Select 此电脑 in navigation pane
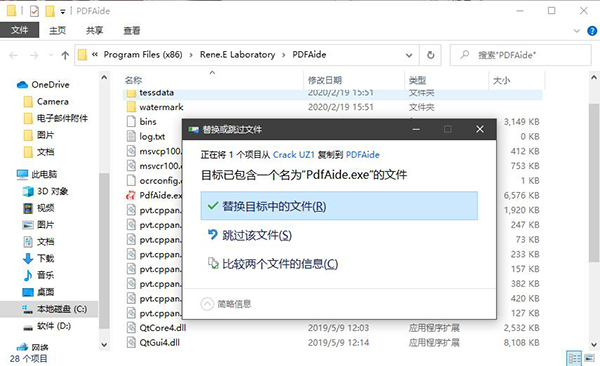Viewport: 600px width, 366px height. pos(37,175)
